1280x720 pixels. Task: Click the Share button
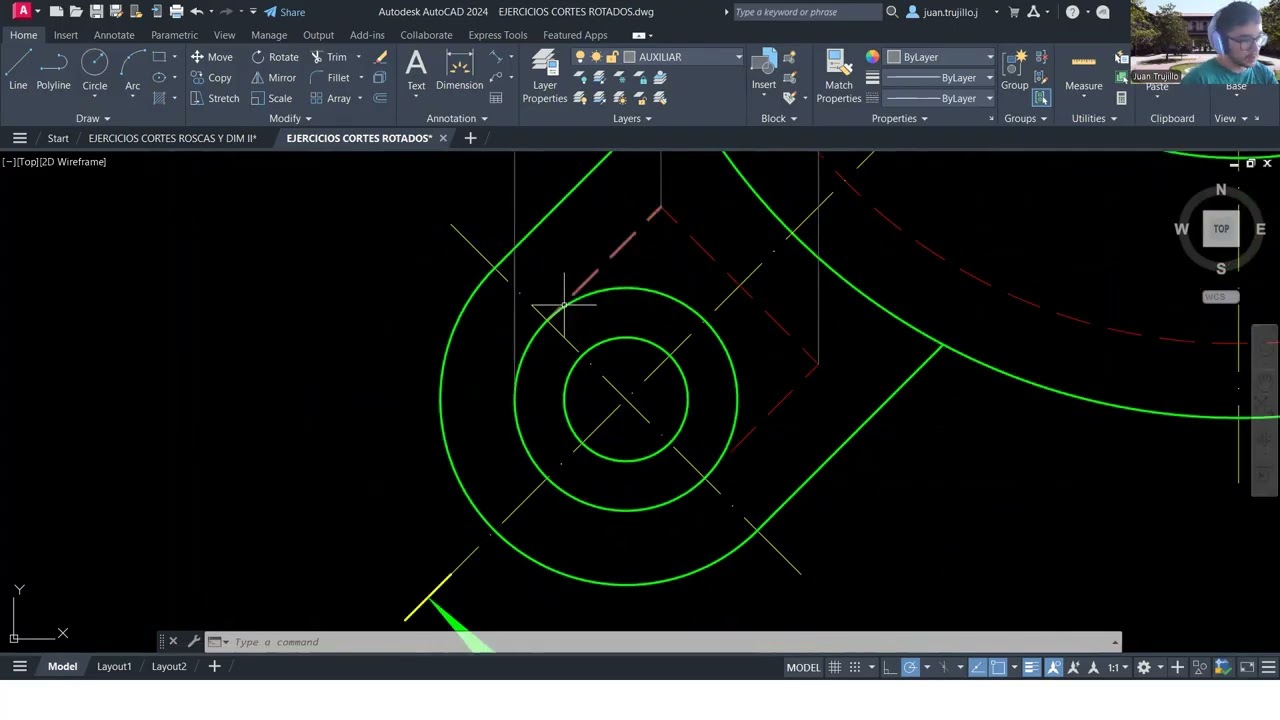pyautogui.click(x=285, y=12)
